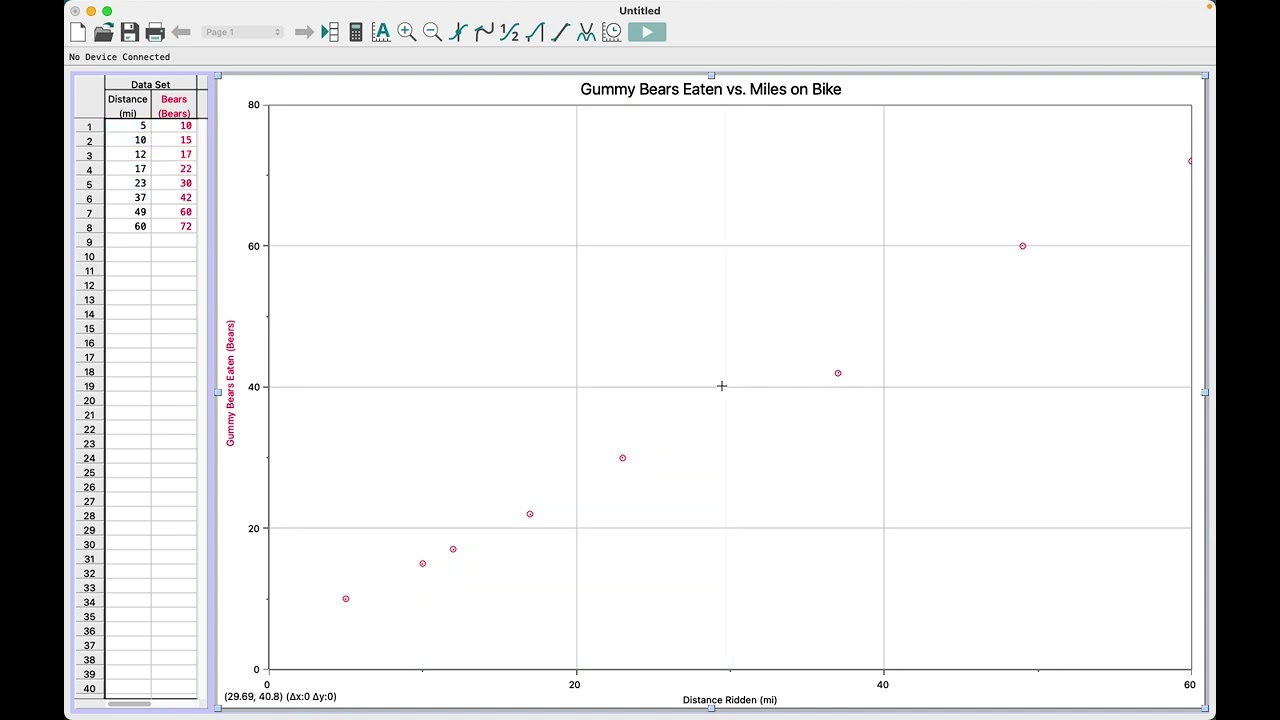The height and width of the screenshot is (720, 1280).
Task: Zoom in on the graph
Action: click(407, 33)
